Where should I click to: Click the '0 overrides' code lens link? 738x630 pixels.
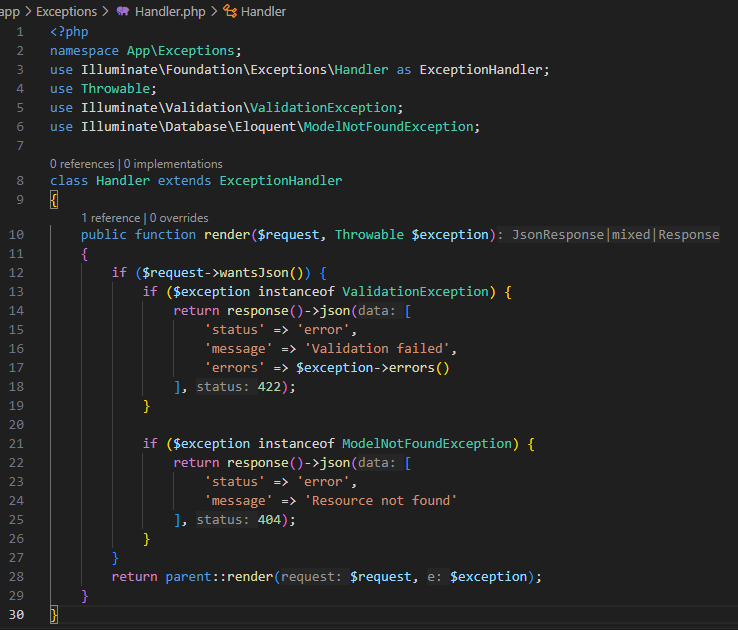183,217
